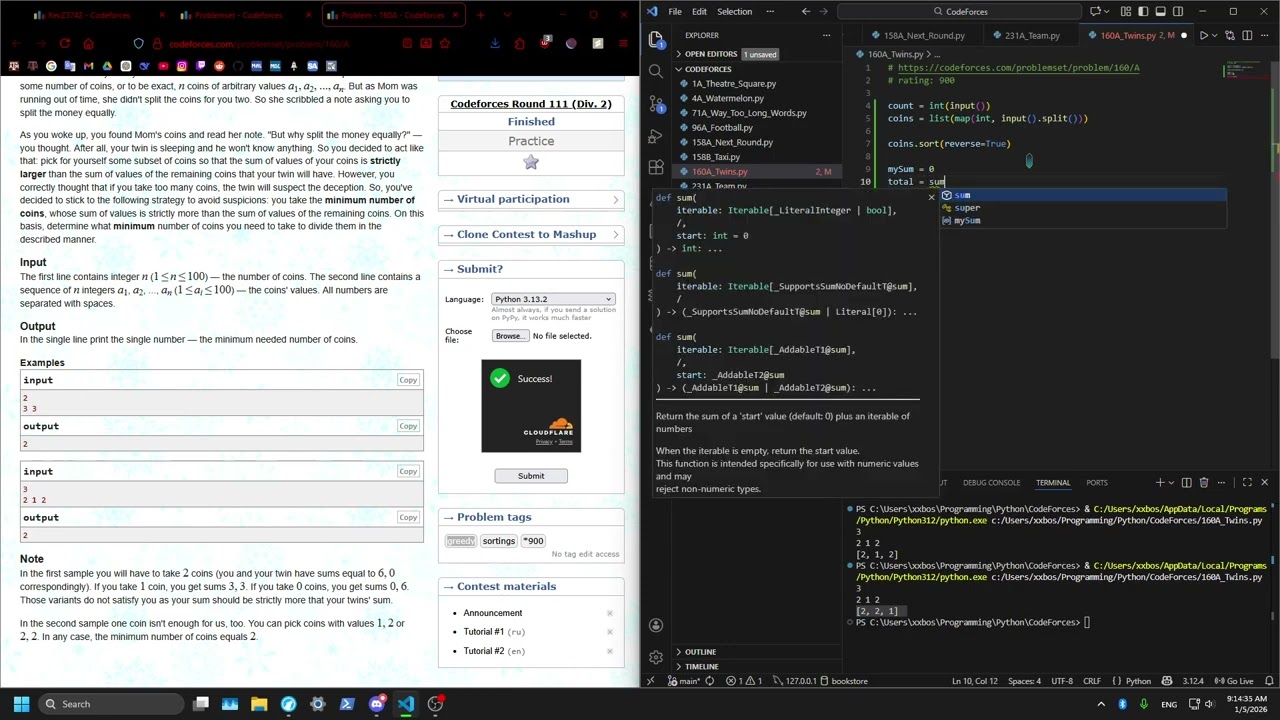This screenshot has height=720, width=1280.
Task: Open the Selection menu in VS Code
Action: [734, 11]
